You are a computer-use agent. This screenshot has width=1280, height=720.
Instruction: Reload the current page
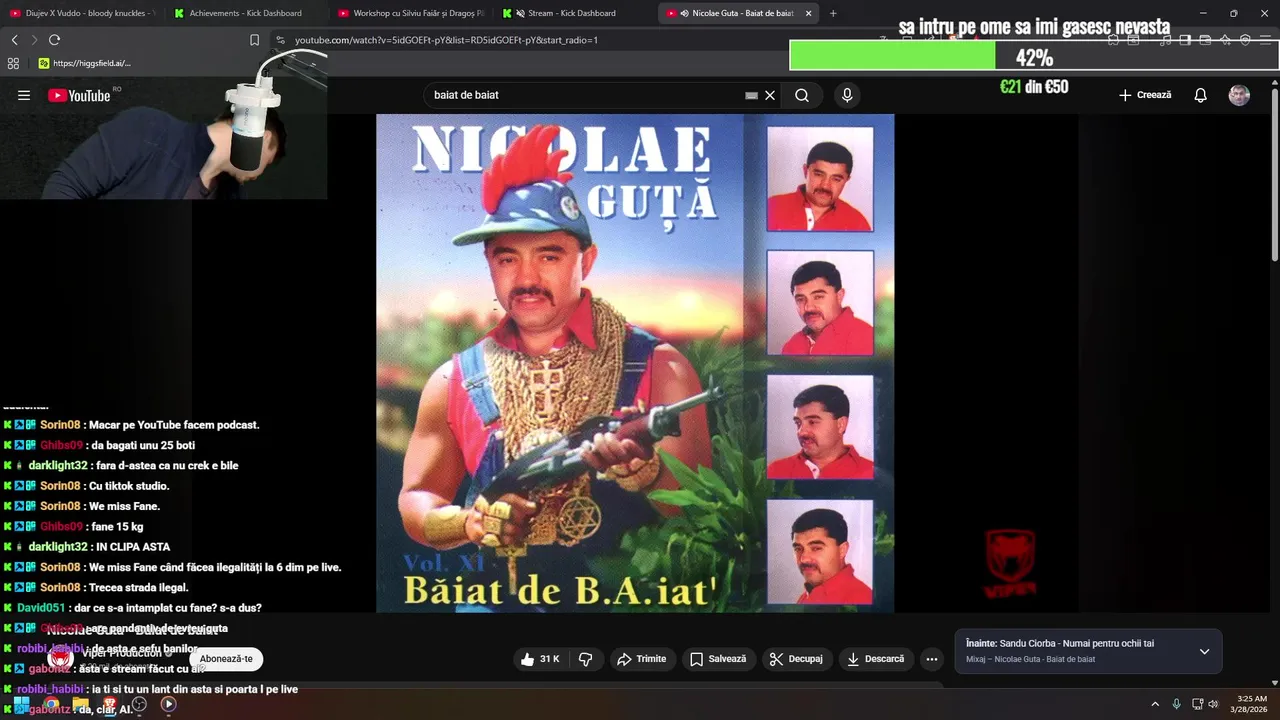54,40
